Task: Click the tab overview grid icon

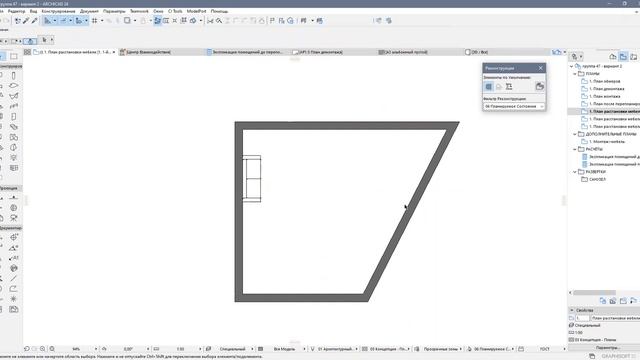Action: (x=27, y=52)
